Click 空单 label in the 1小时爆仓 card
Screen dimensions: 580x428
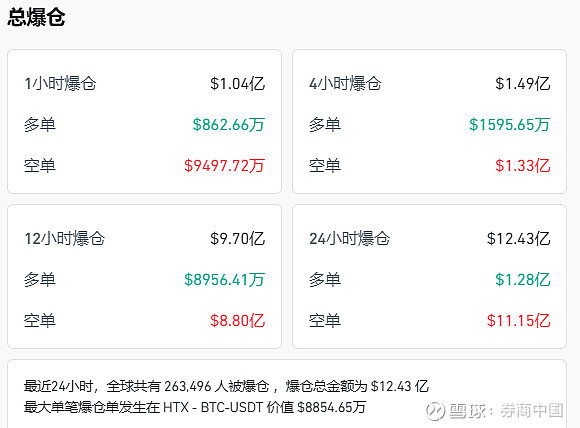coord(40,166)
